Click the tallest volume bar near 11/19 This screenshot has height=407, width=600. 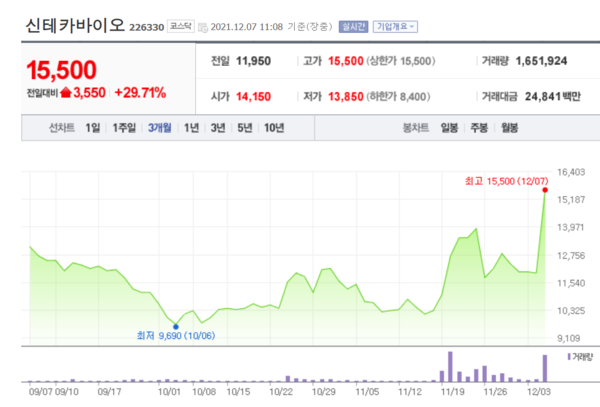pos(450,367)
